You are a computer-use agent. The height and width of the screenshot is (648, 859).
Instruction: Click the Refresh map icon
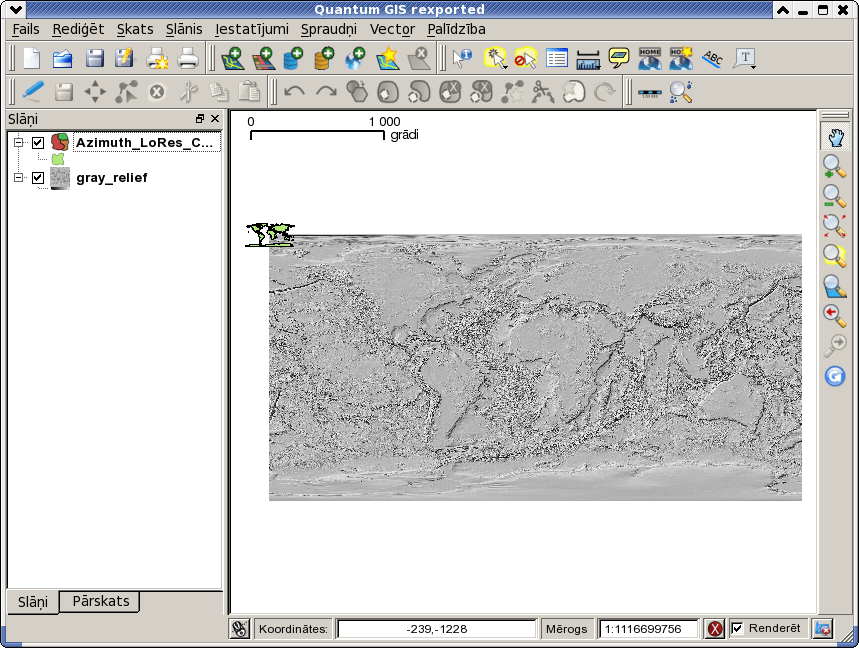(x=835, y=376)
